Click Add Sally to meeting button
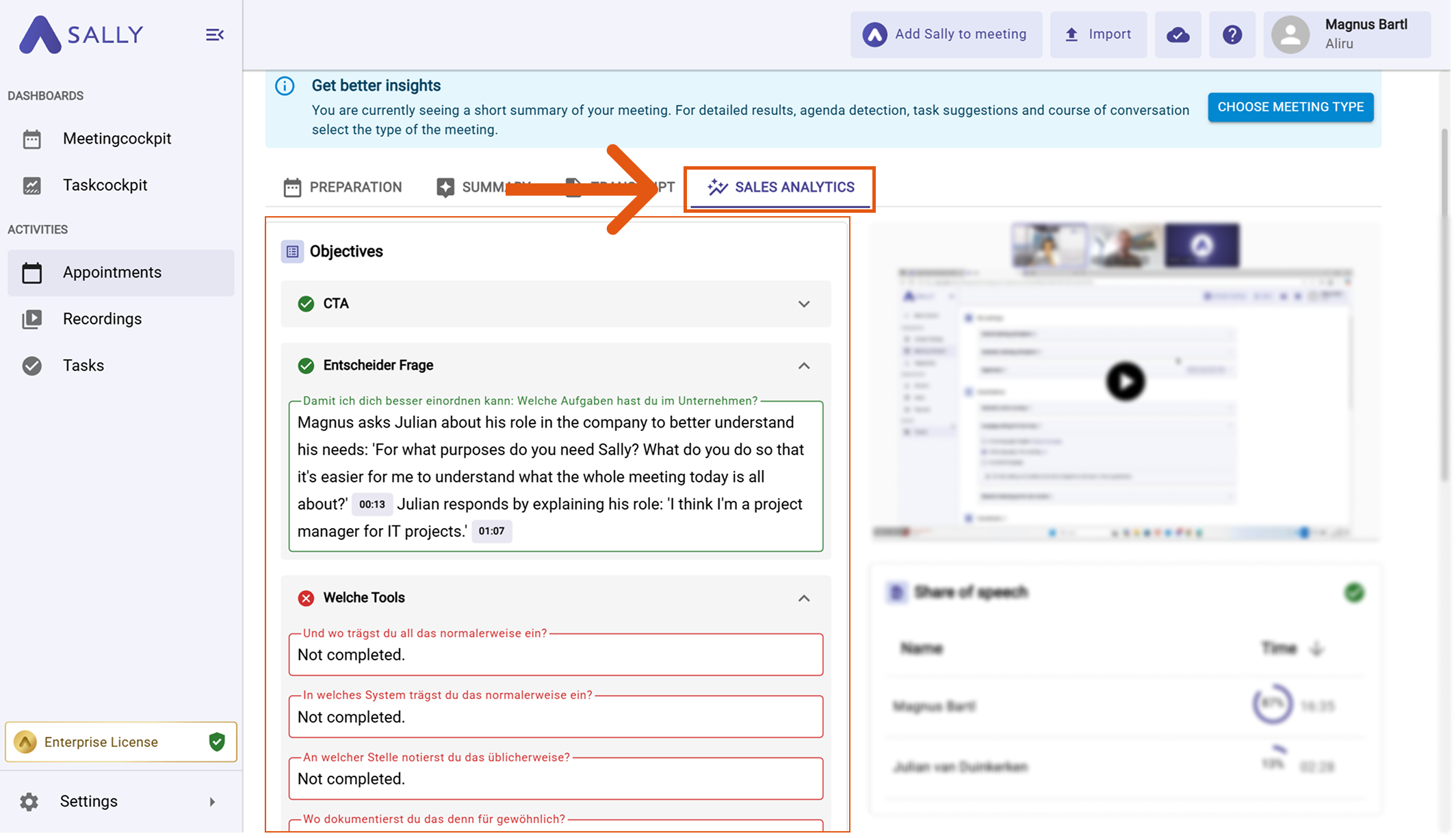Viewport: 1456px width, 838px height. point(946,34)
